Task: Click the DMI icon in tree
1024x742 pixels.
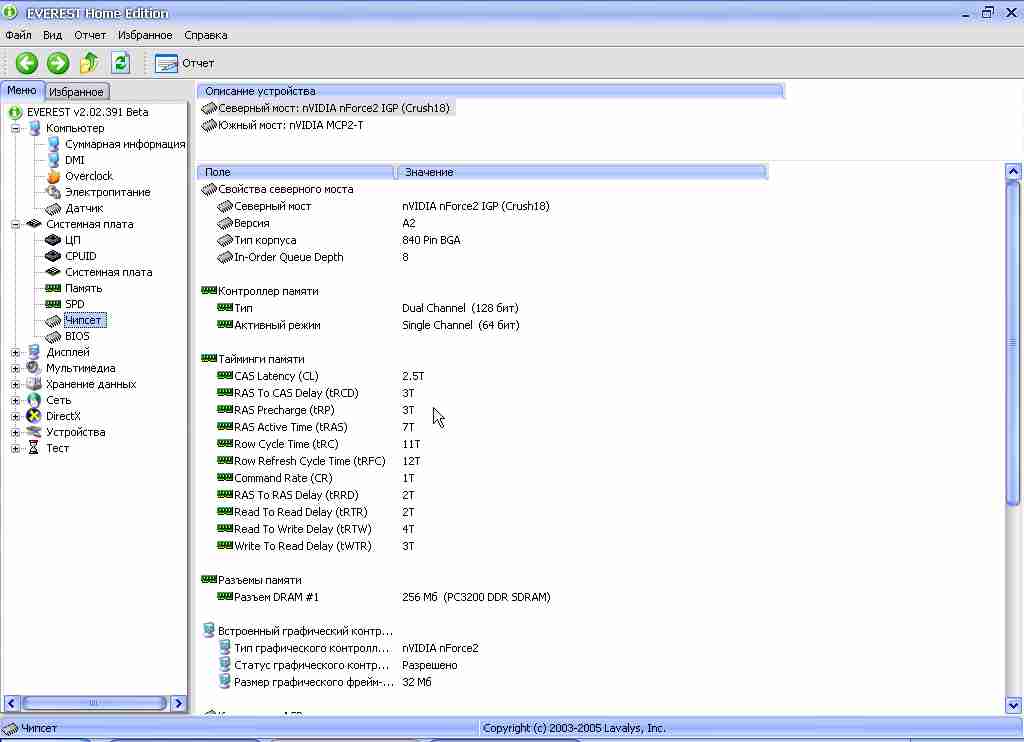Action: (x=54, y=160)
